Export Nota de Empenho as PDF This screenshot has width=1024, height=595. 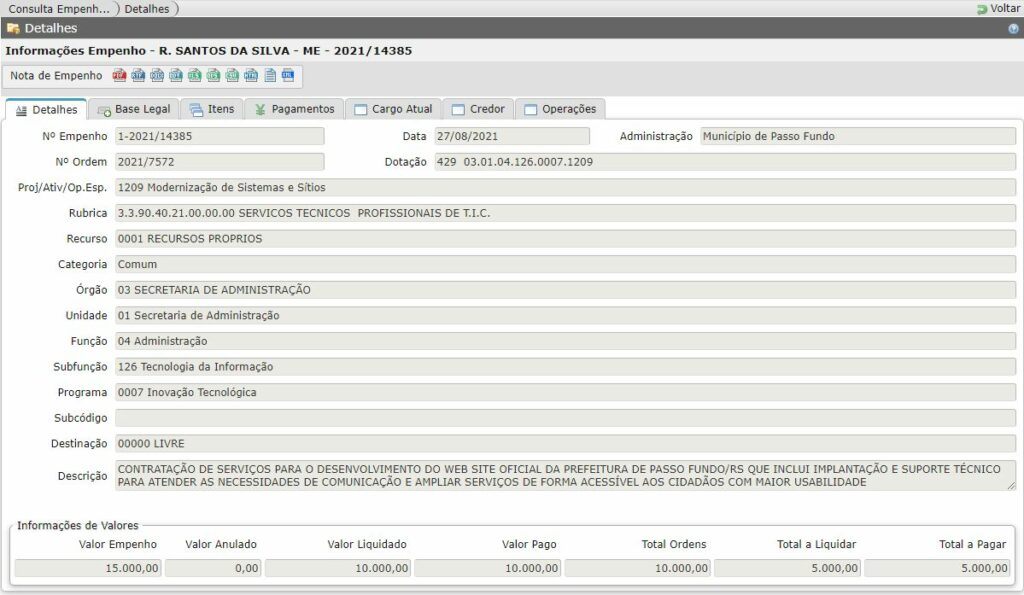(x=119, y=75)
